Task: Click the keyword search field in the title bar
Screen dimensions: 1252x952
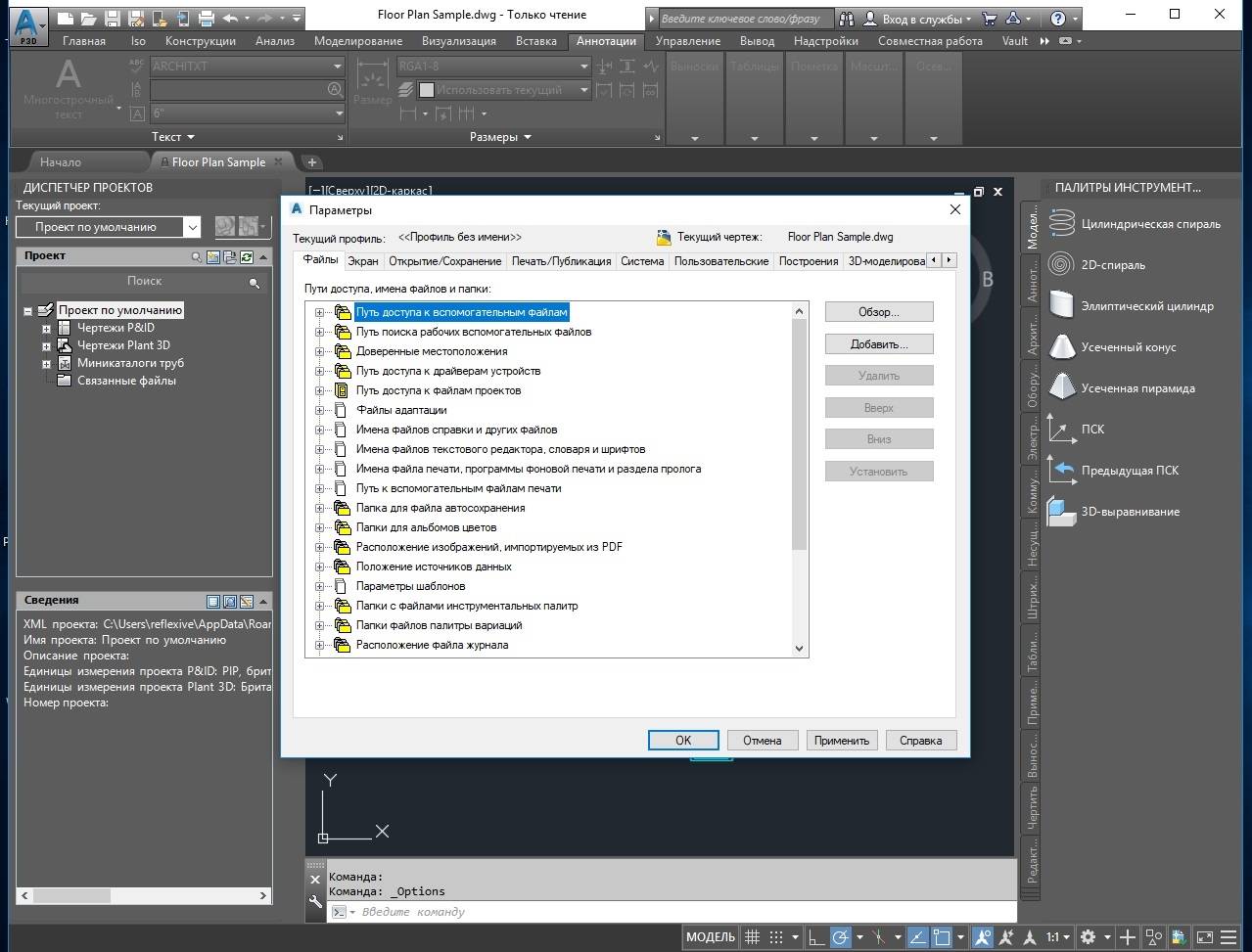Action: (x=744, y=19)
